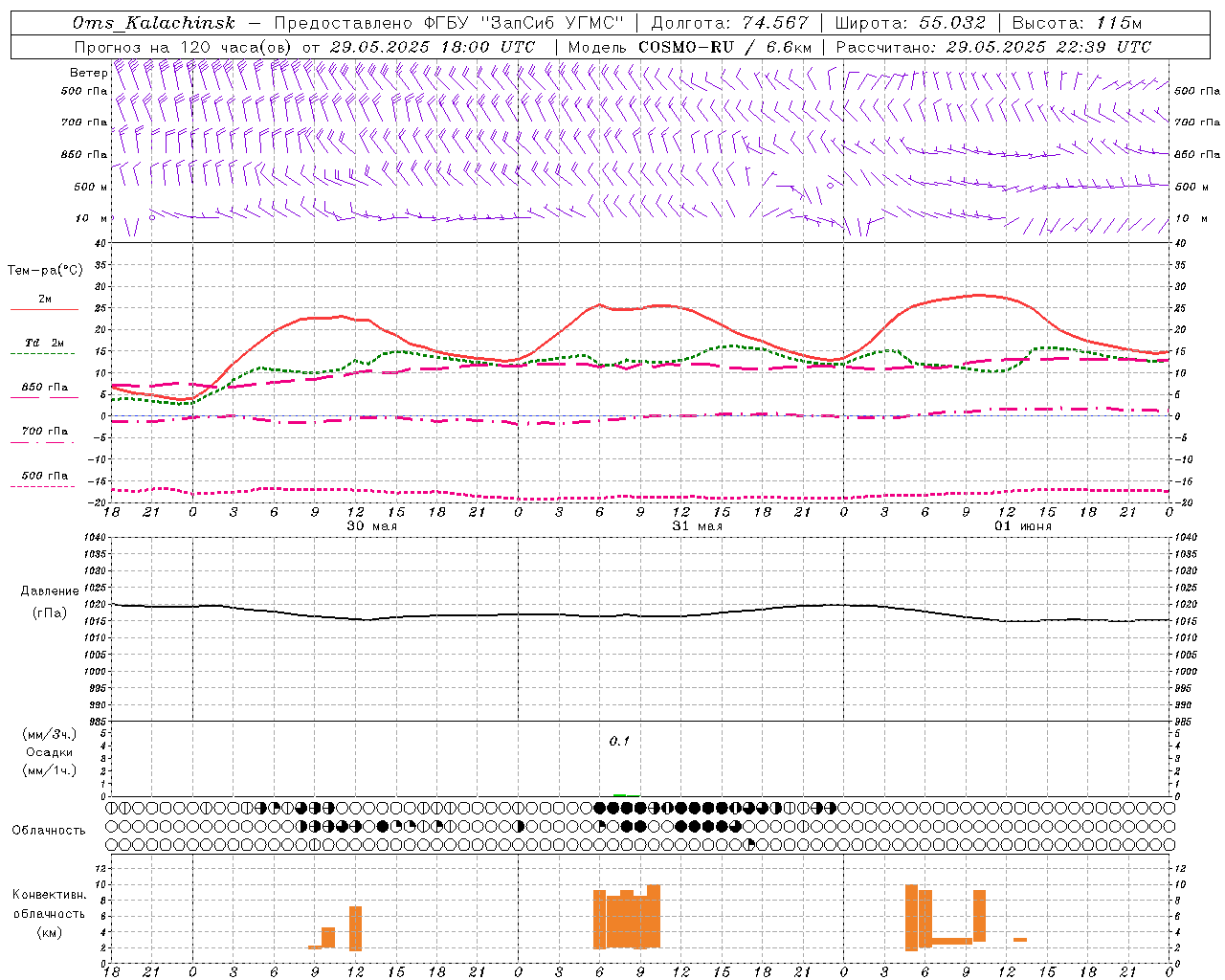Viewport: 1225px width, 980px height.
Task: Click the longitude value Долгота: 74.567
Action: (729, 23)
